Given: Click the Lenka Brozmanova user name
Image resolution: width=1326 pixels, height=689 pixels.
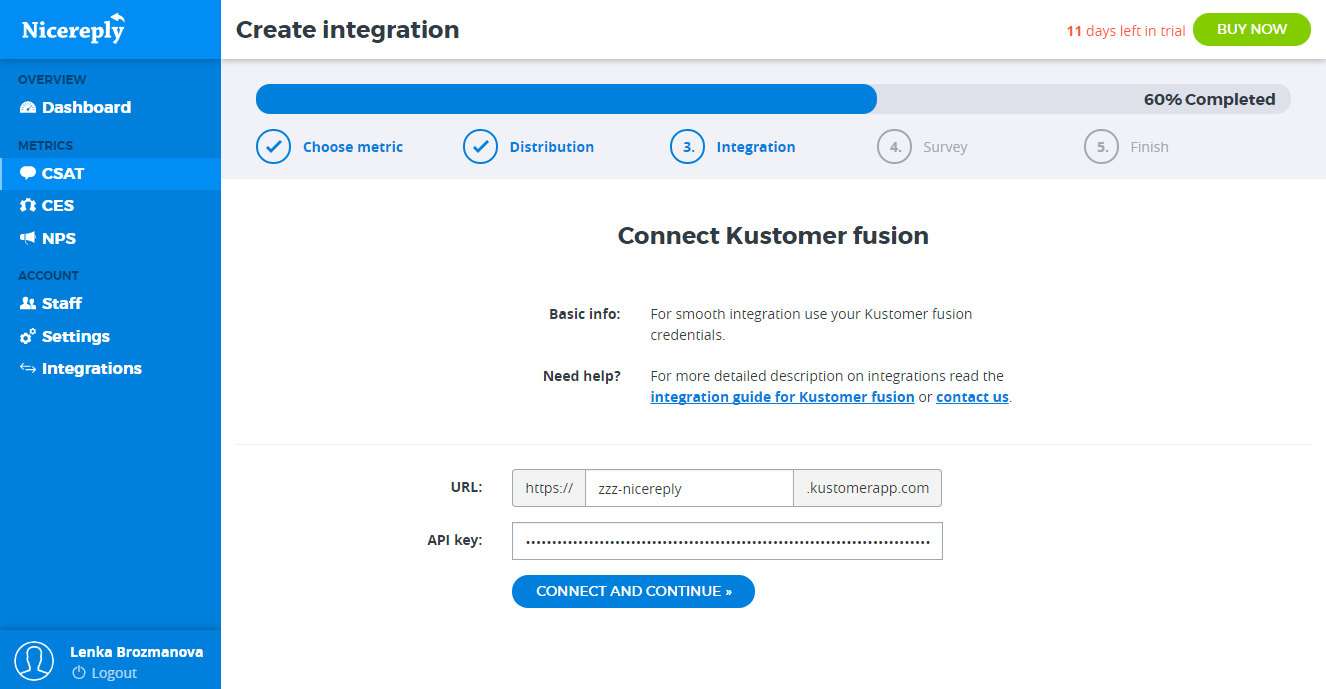Looking at the screenshot, I should coord(137,652).
